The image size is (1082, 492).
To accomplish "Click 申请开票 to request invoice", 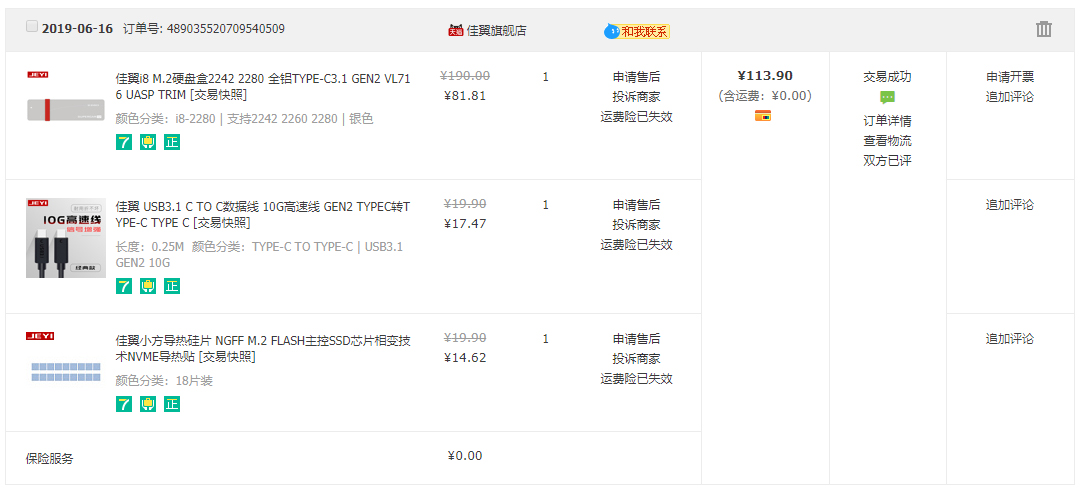I will 1010,77.
